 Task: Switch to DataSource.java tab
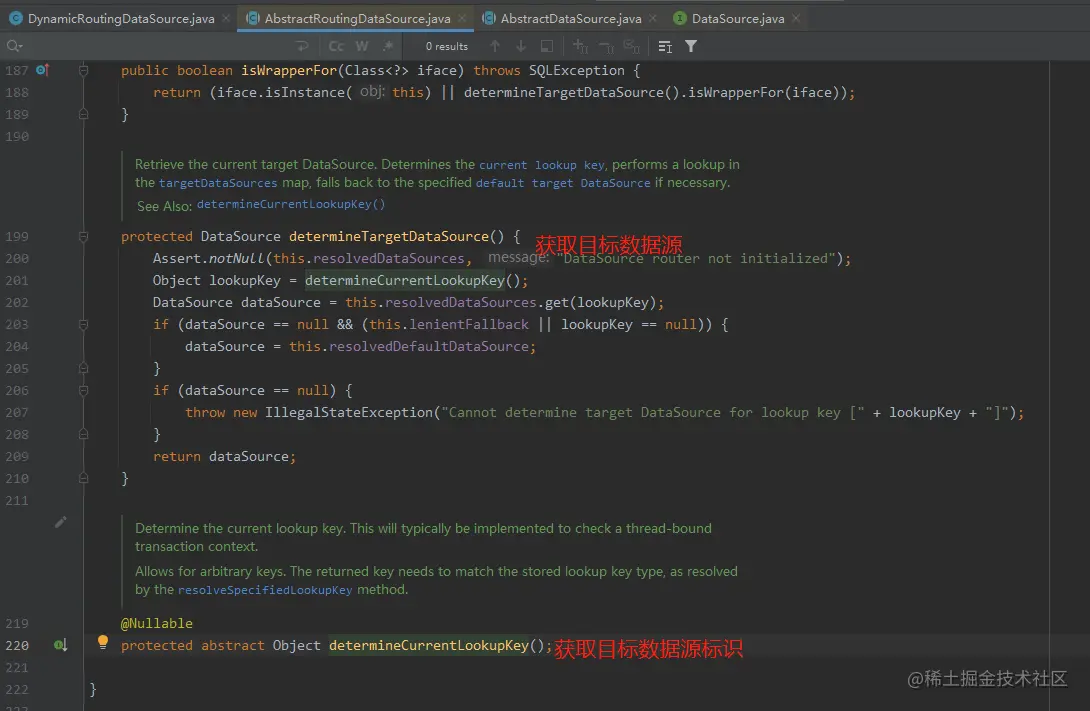coord(738,19)
